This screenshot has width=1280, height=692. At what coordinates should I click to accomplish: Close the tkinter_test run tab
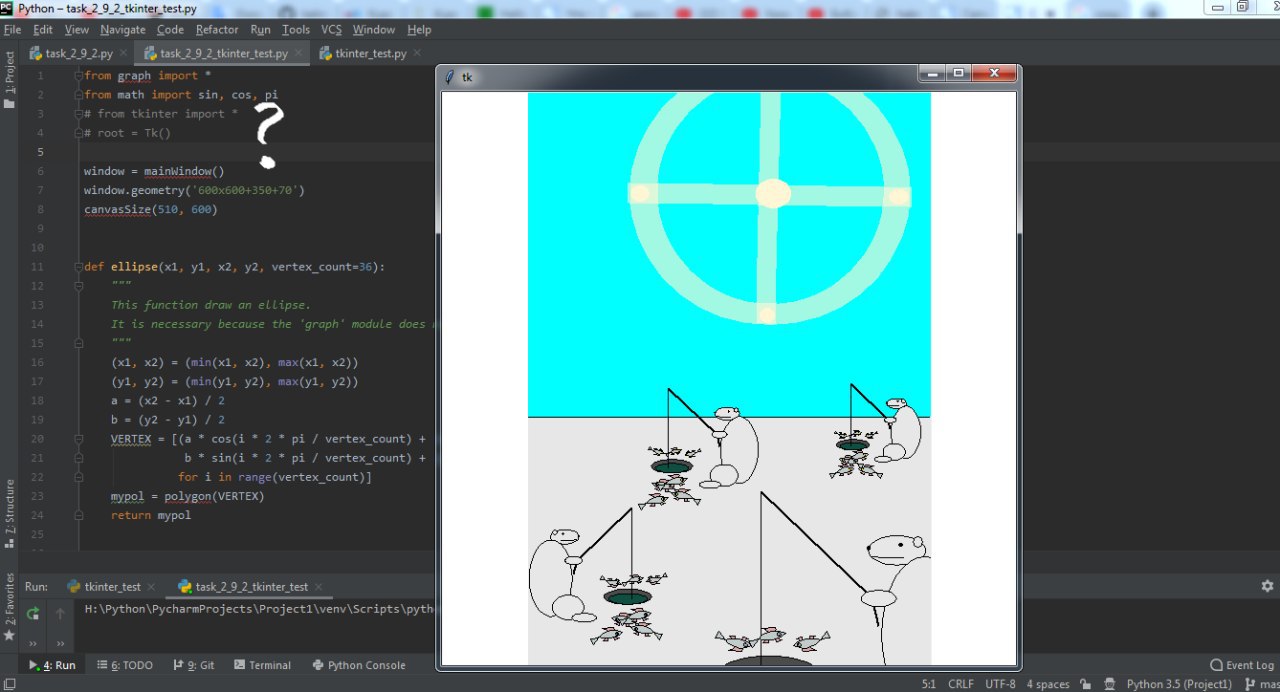tap(151, 587)
